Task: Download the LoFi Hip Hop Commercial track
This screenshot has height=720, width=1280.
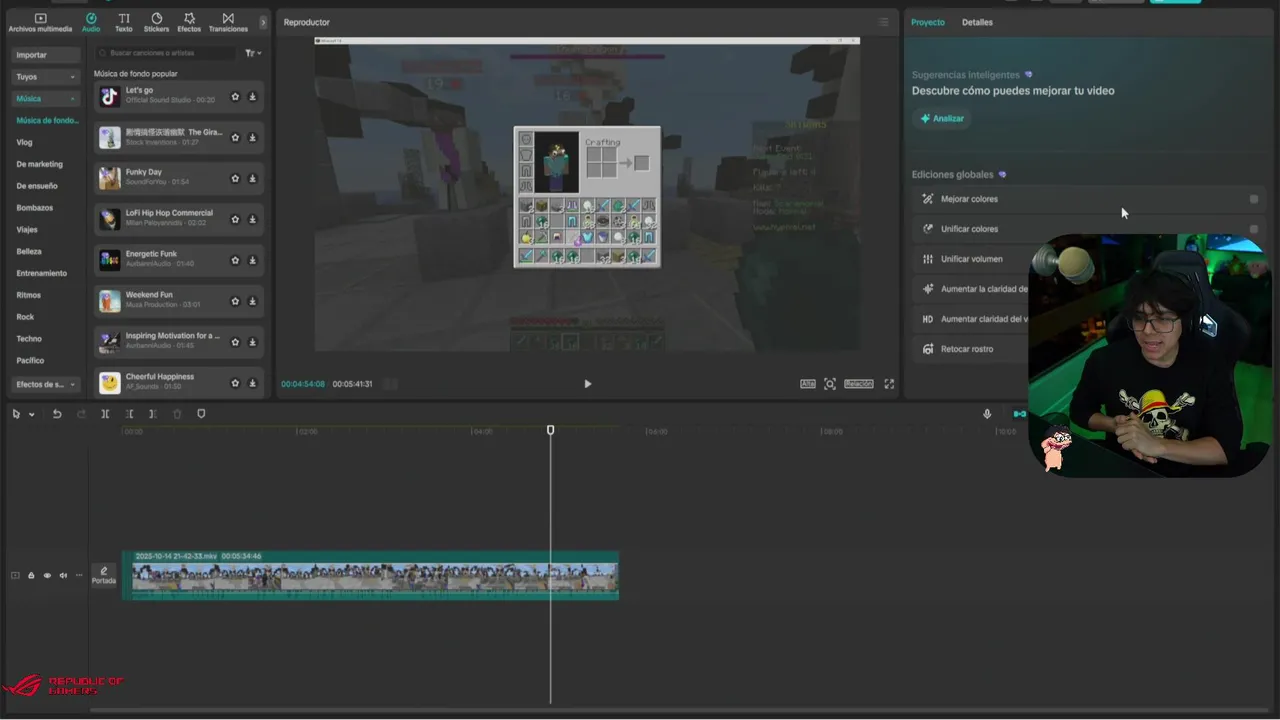Action: pyautogui.click(x=252, y=219)
